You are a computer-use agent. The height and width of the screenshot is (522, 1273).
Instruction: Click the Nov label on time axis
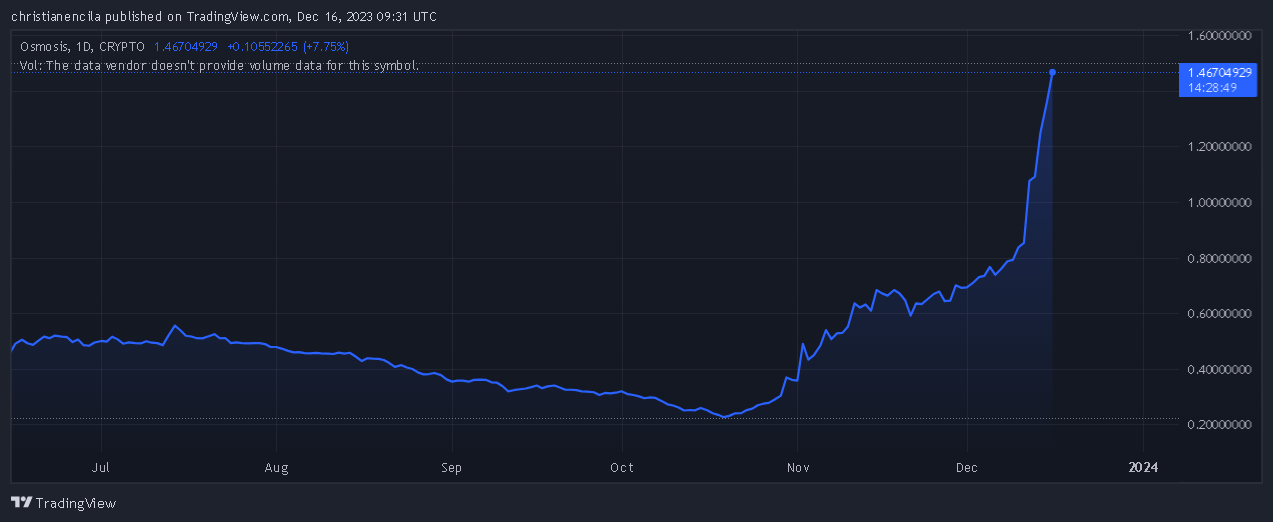pos(797,467)
